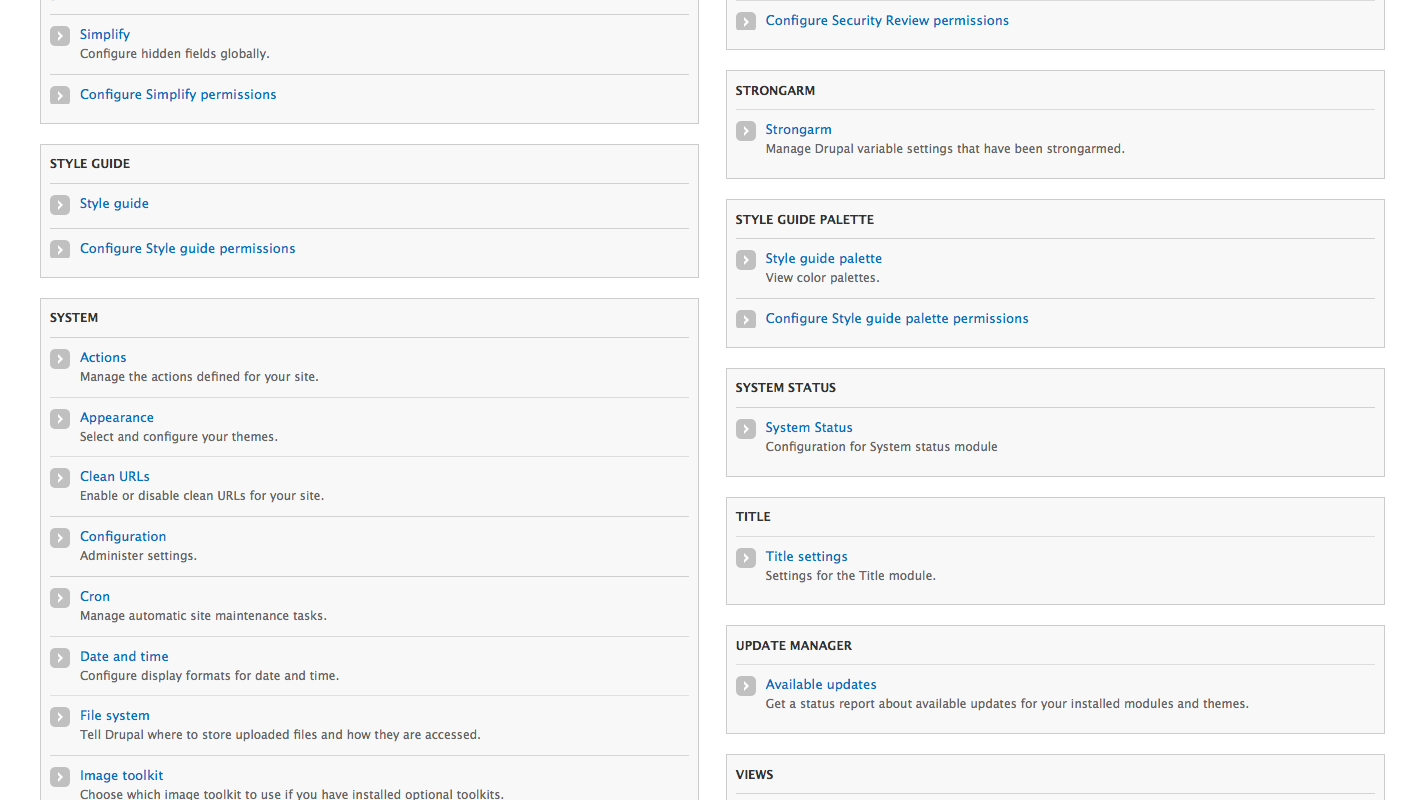Click 'Tell Drupal where to store uploaded files' text
Image resolution: width=1425 pixels, height=800 pixels.
coord(280,735)
